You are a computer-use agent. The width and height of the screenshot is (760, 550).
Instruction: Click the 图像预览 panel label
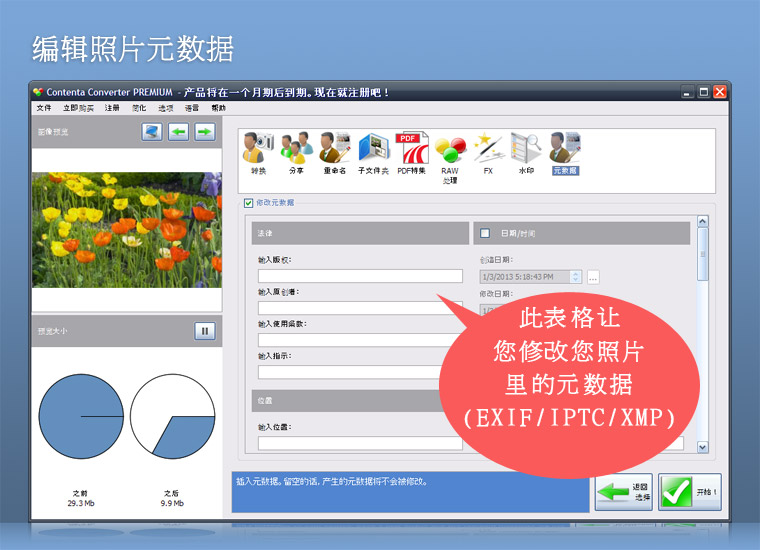[53, 132]
